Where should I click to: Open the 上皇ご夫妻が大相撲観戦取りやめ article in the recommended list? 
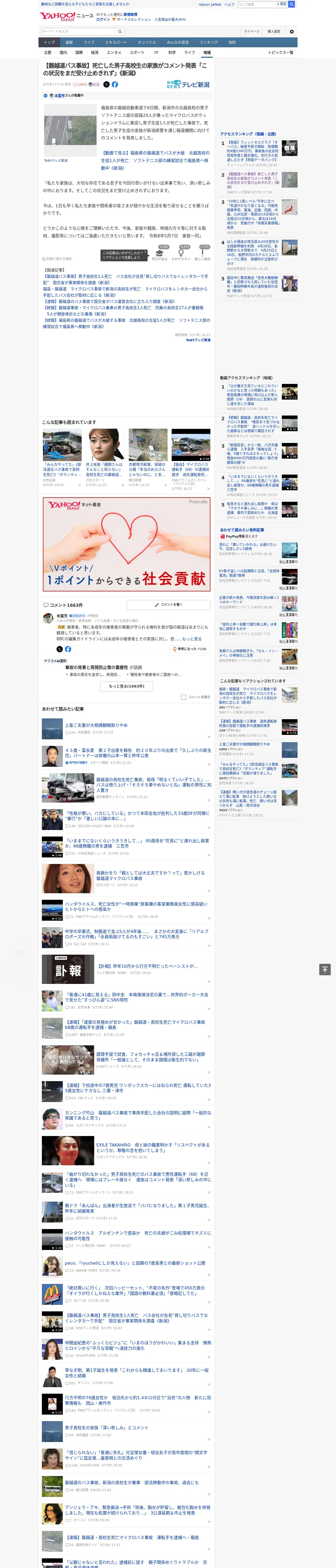(x=96, y=725)
